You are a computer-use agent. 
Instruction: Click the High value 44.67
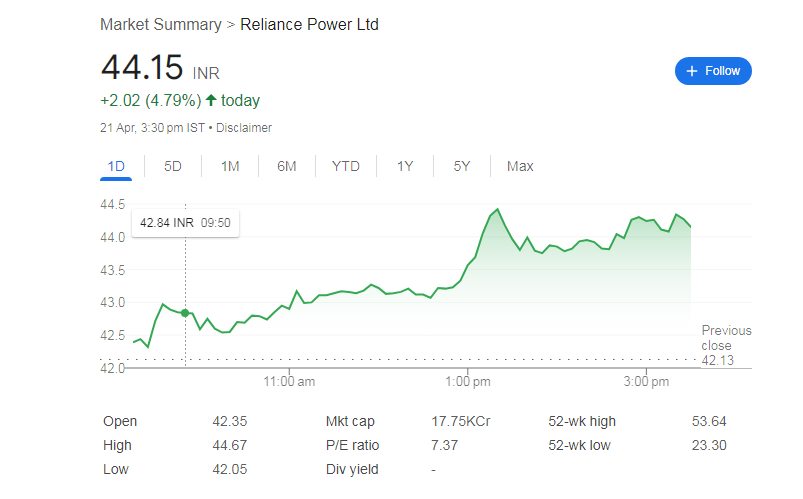pos(230,445)
